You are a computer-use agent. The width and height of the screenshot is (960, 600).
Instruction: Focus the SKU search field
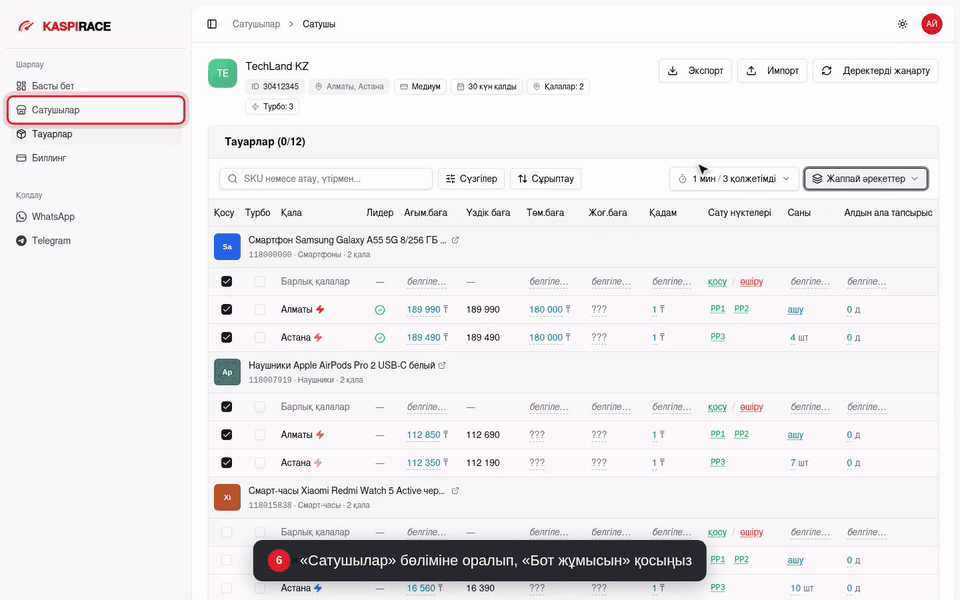pyautogui.click(x=326, y=179)
